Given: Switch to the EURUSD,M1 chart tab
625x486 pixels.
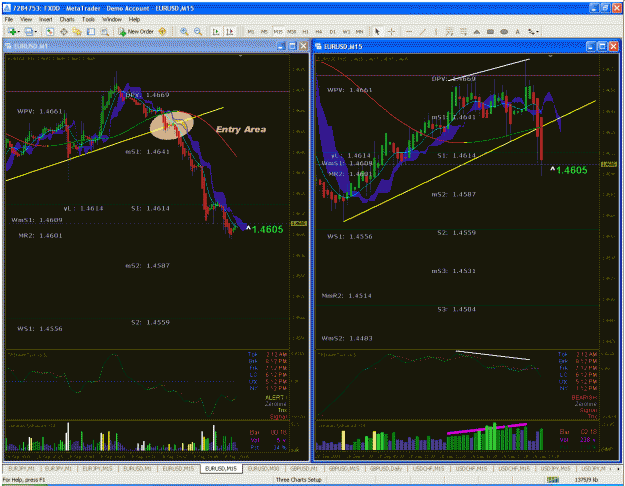Looking at the screenshot, I should (137, 469).
